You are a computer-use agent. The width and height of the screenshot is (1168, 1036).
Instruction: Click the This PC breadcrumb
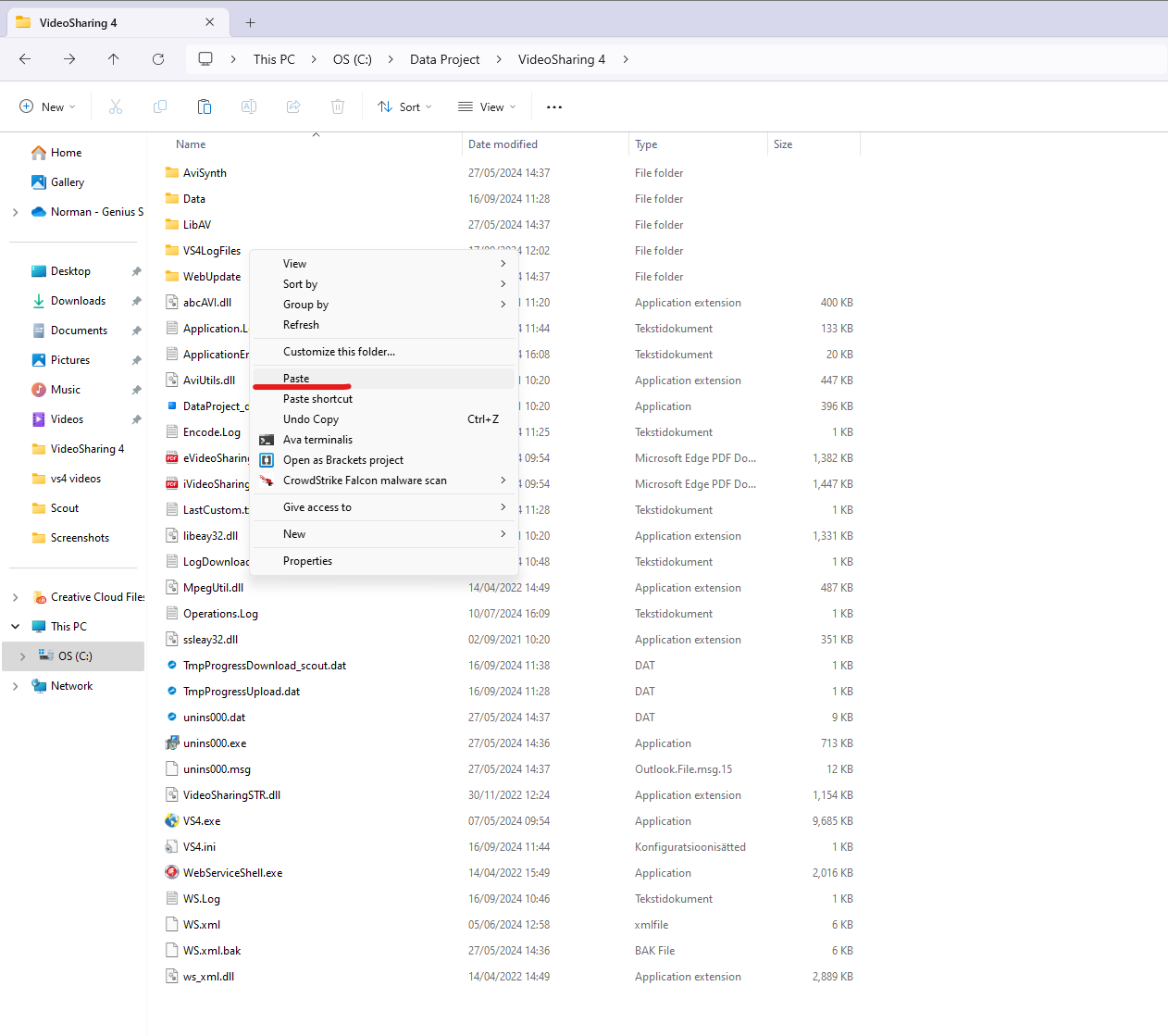(x=274, y=59)
